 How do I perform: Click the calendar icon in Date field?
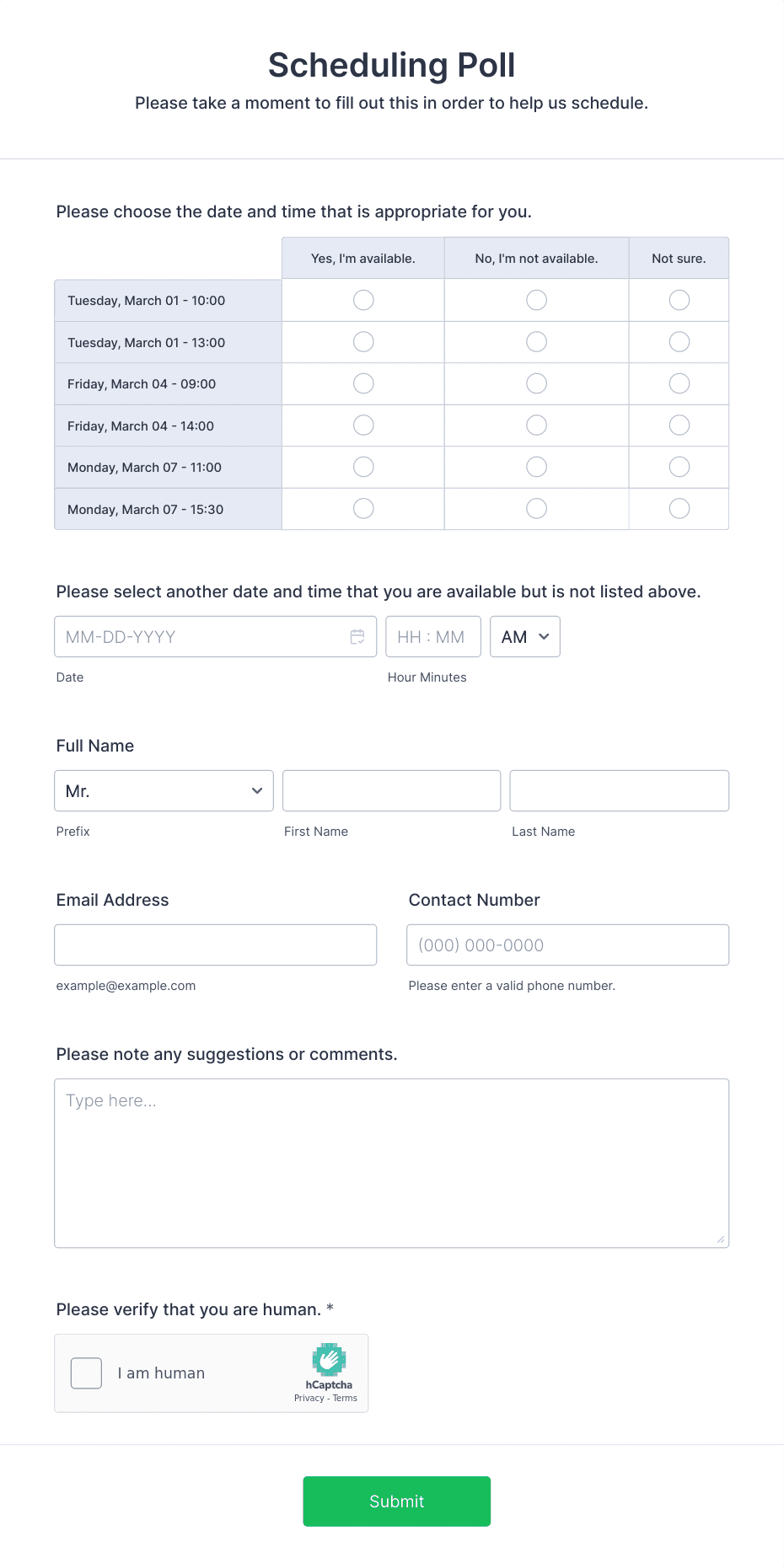(x=357, y=637)
